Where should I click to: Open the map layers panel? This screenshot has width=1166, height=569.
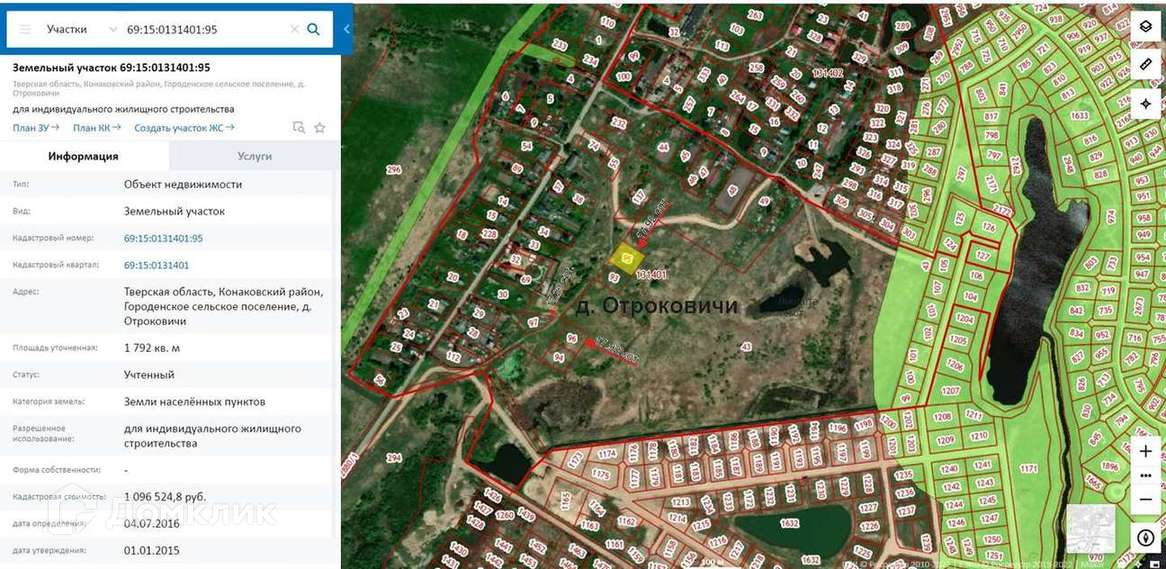pos(1146,26)
